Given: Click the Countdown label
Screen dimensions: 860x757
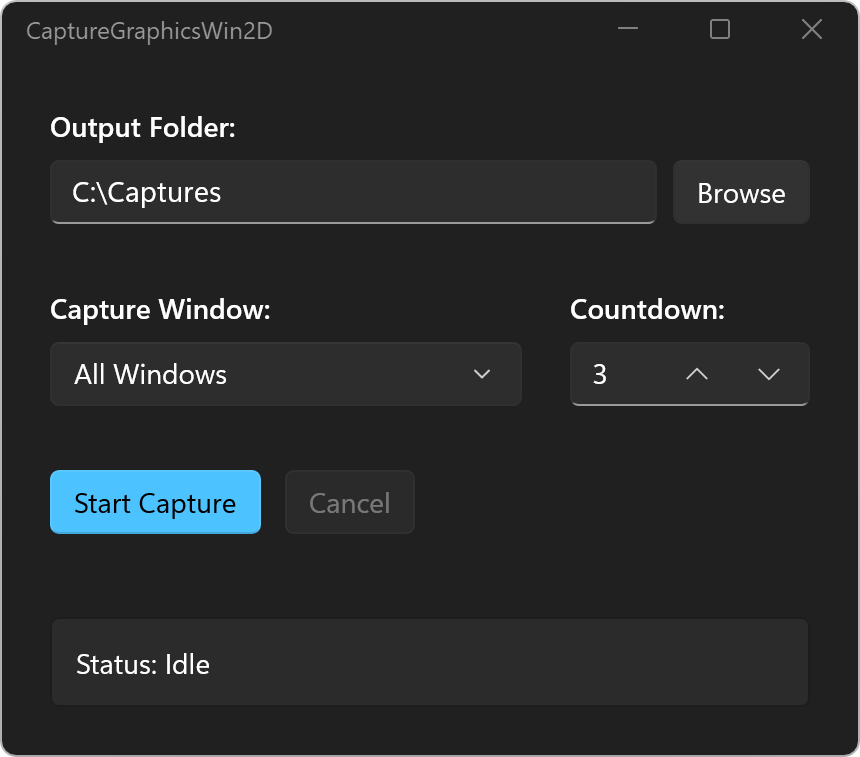Looking at the screenshot, I should [x=647, y=310].
